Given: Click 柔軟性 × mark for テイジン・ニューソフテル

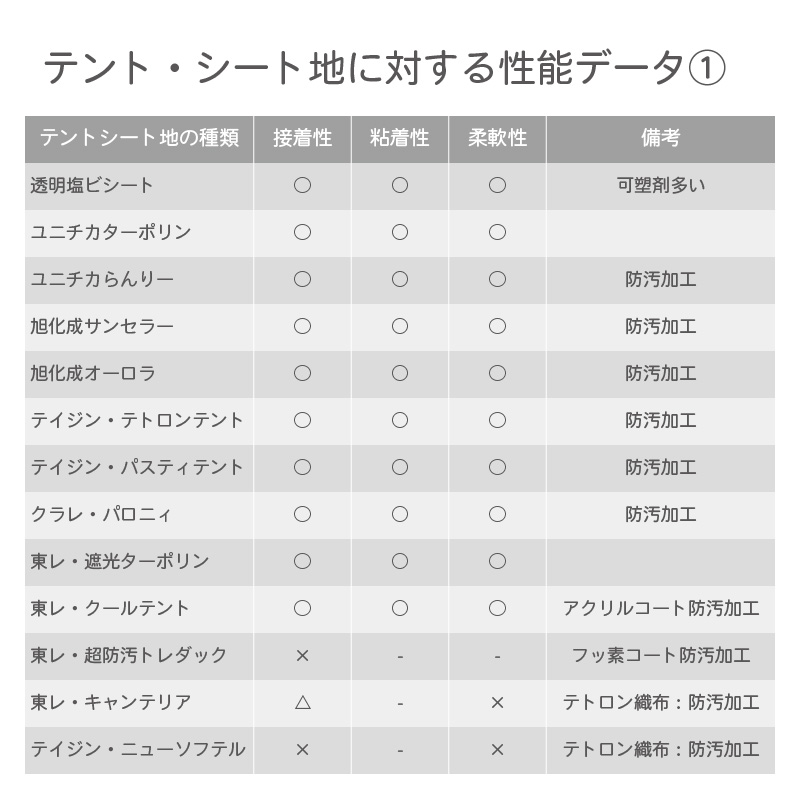Looking at the screenshot, I should tap(497, 750).
